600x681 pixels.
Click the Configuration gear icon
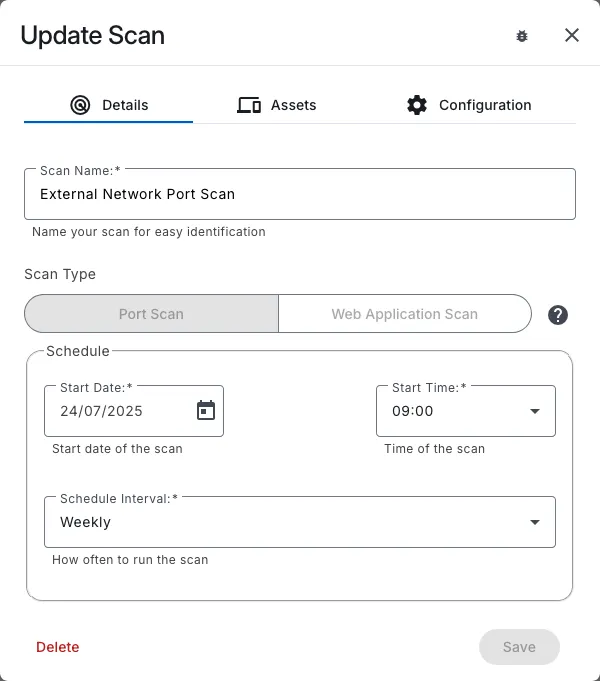tap(417, 105)
